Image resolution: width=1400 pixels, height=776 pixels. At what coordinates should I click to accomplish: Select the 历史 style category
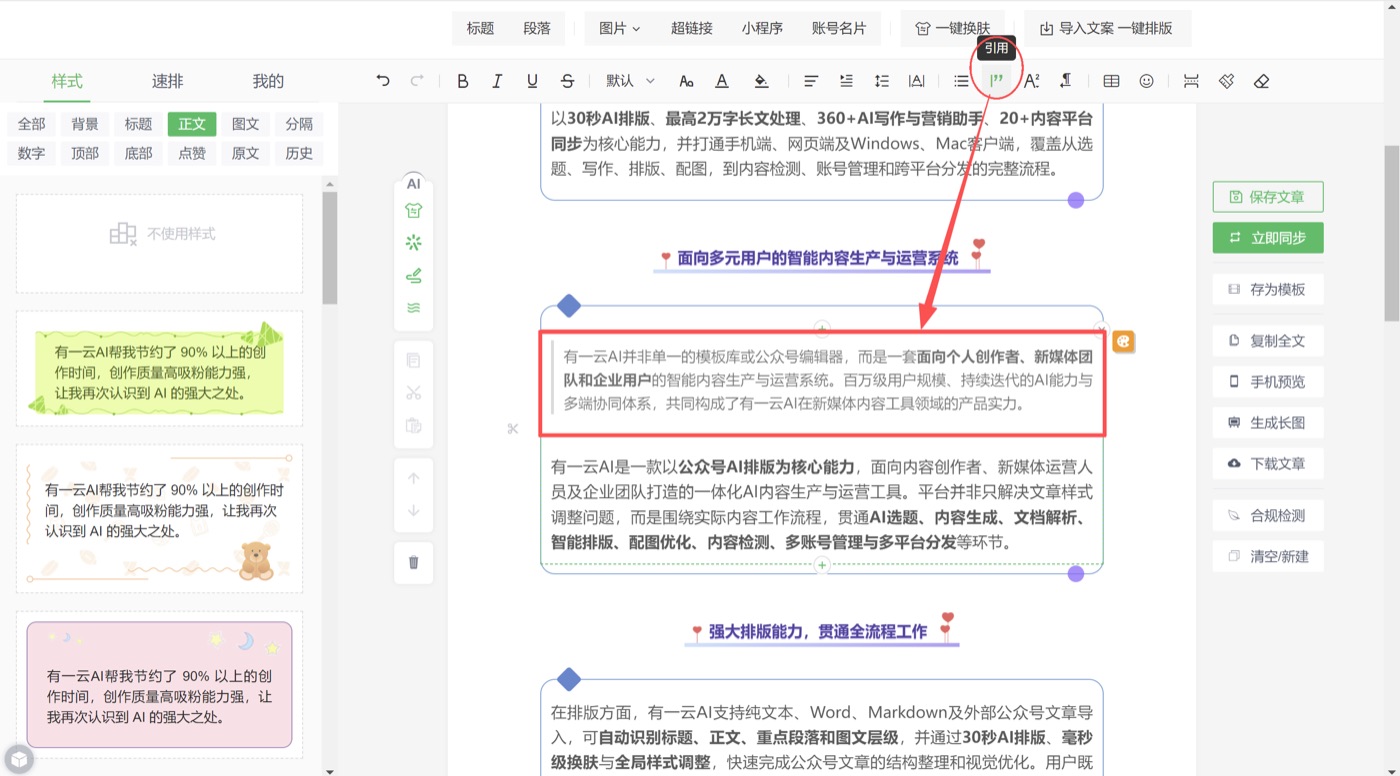pyautogui.click(x=299, y=153)
